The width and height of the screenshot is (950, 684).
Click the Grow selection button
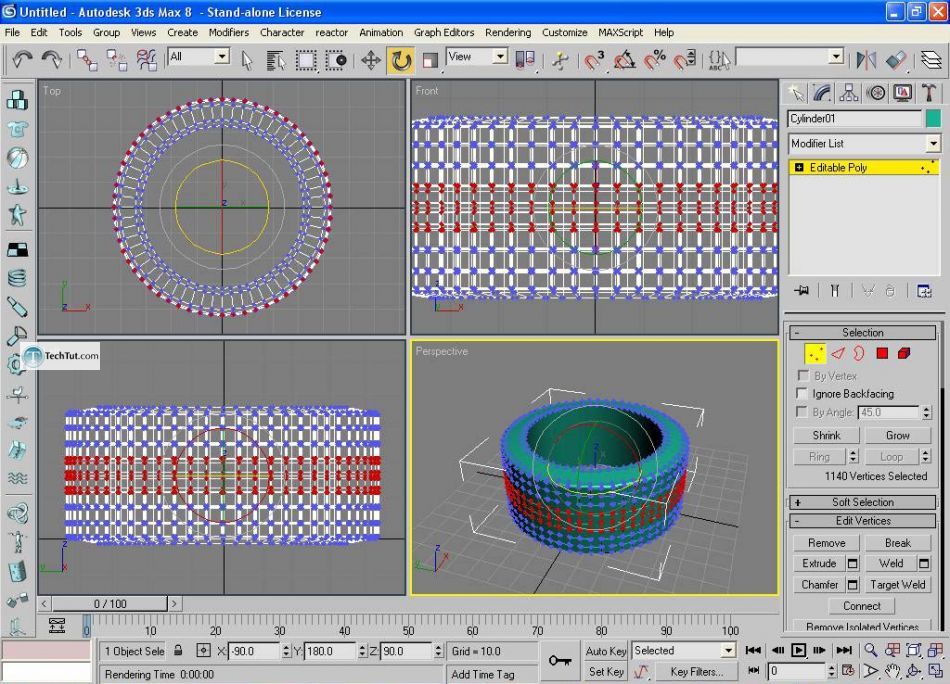[897, 436]
